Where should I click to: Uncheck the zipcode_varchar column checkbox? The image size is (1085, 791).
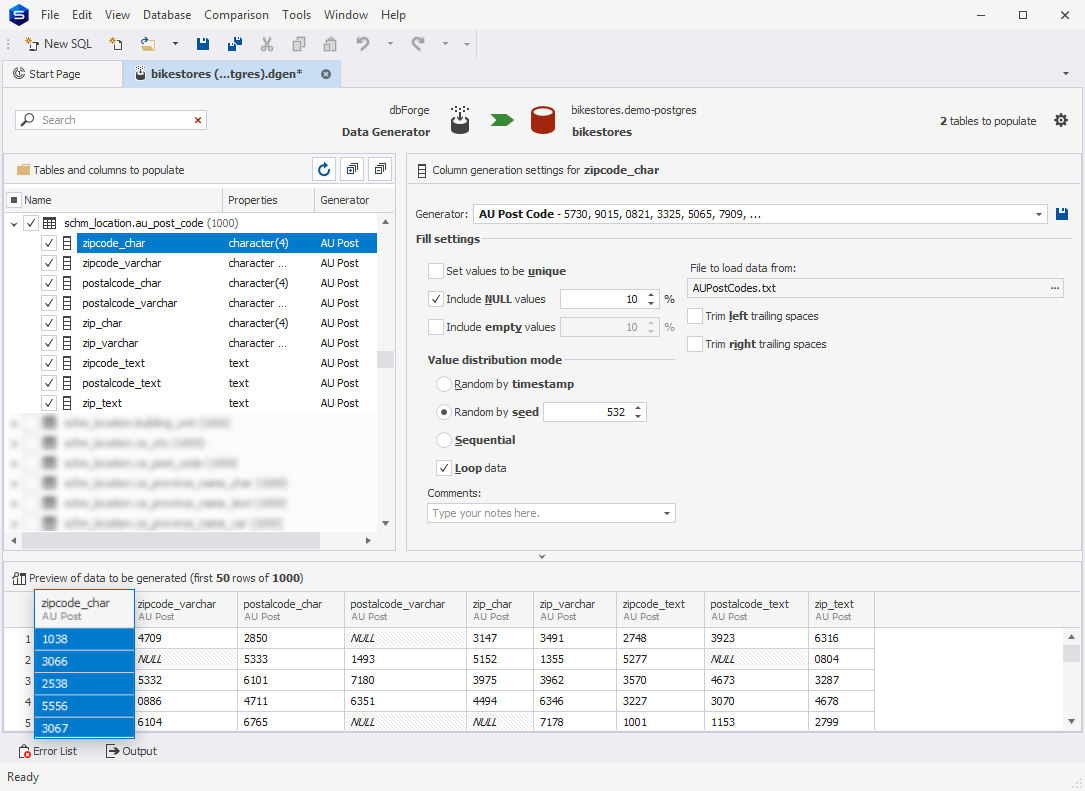click(48, 263)
